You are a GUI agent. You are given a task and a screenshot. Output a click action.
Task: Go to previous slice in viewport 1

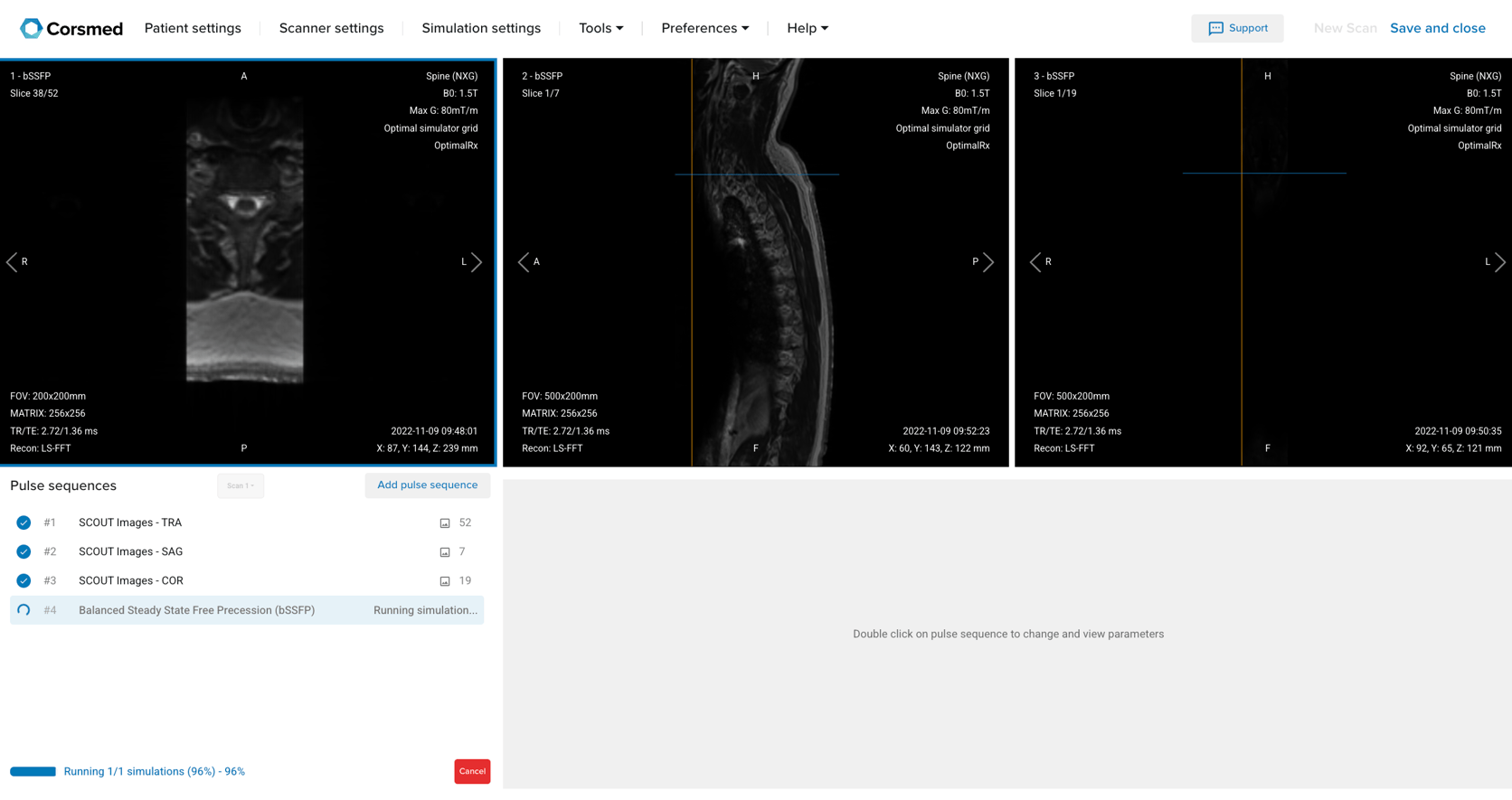pos(12,262)
